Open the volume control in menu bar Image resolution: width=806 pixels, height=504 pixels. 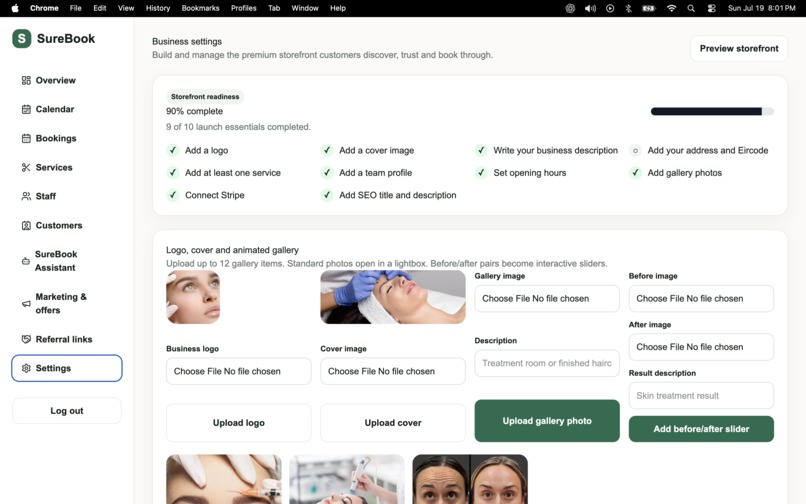(590, 8)
